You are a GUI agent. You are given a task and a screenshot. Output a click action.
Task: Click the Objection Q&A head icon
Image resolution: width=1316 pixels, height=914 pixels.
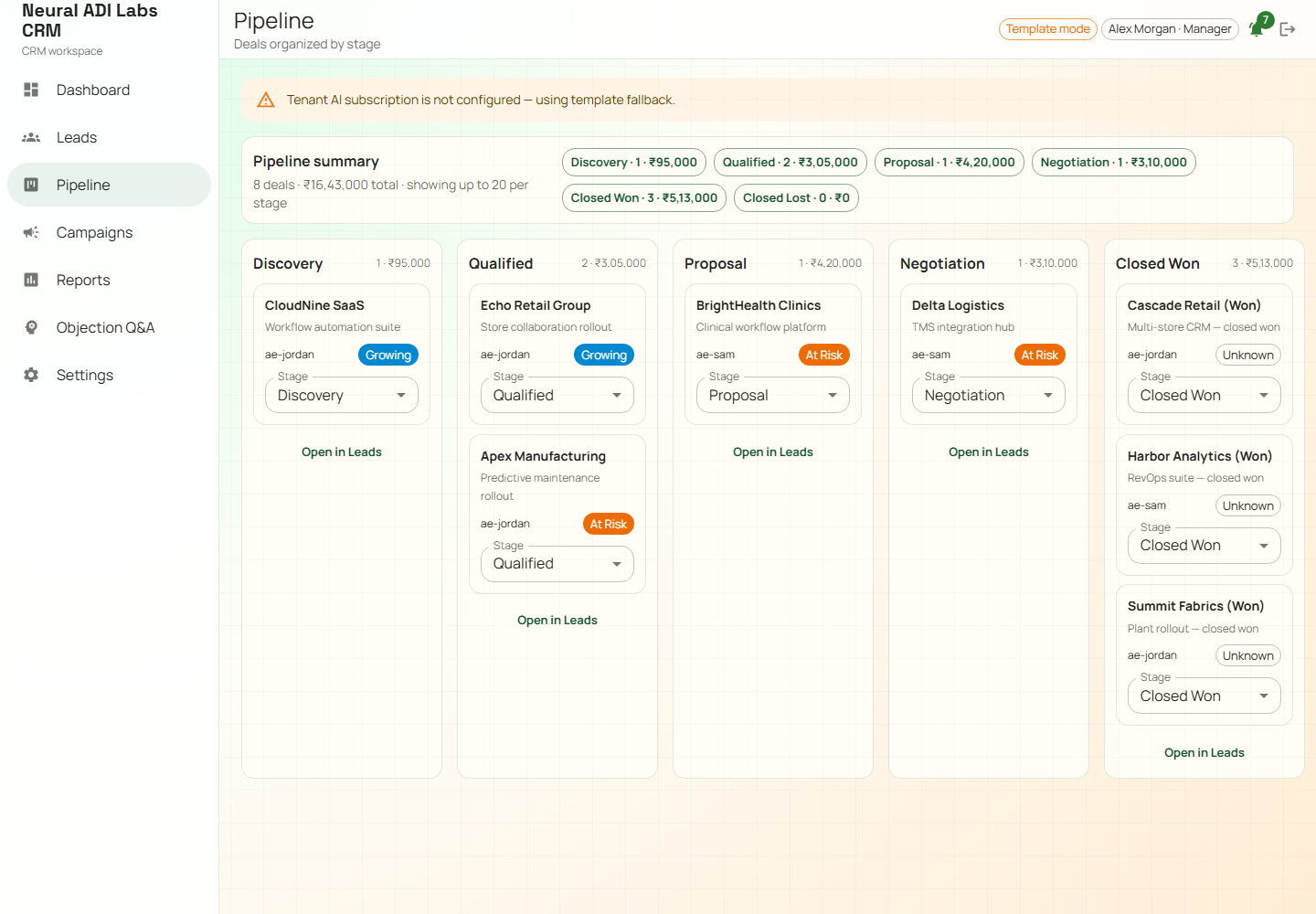click(x=31, y=327)
